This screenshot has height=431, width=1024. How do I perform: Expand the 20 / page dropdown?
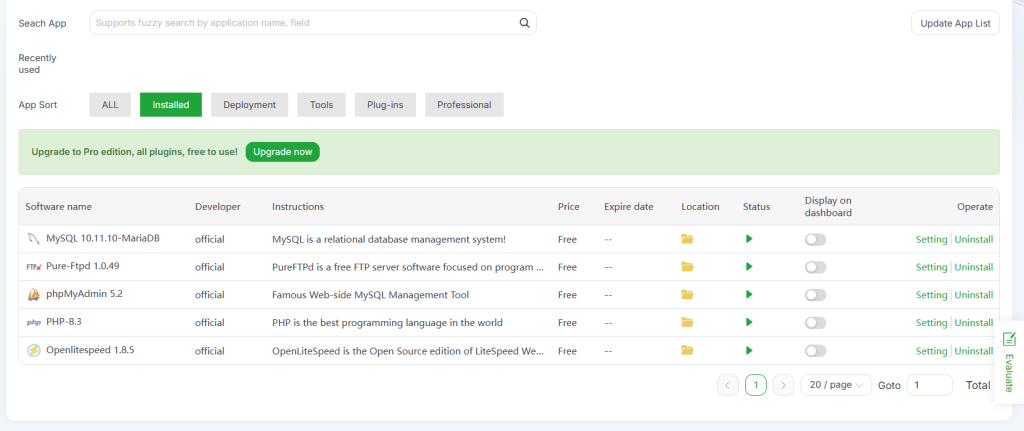pos(835,385)
